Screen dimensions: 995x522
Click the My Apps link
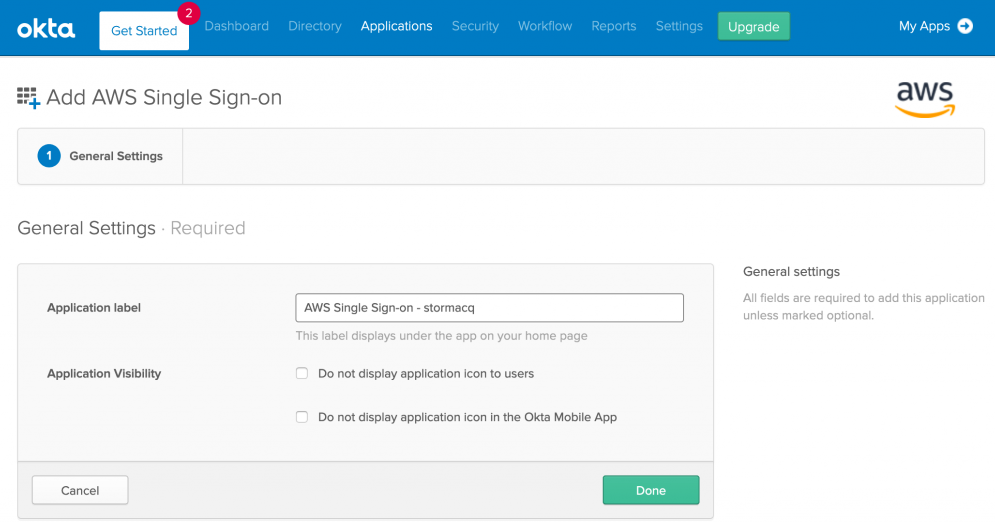point(924,26)
